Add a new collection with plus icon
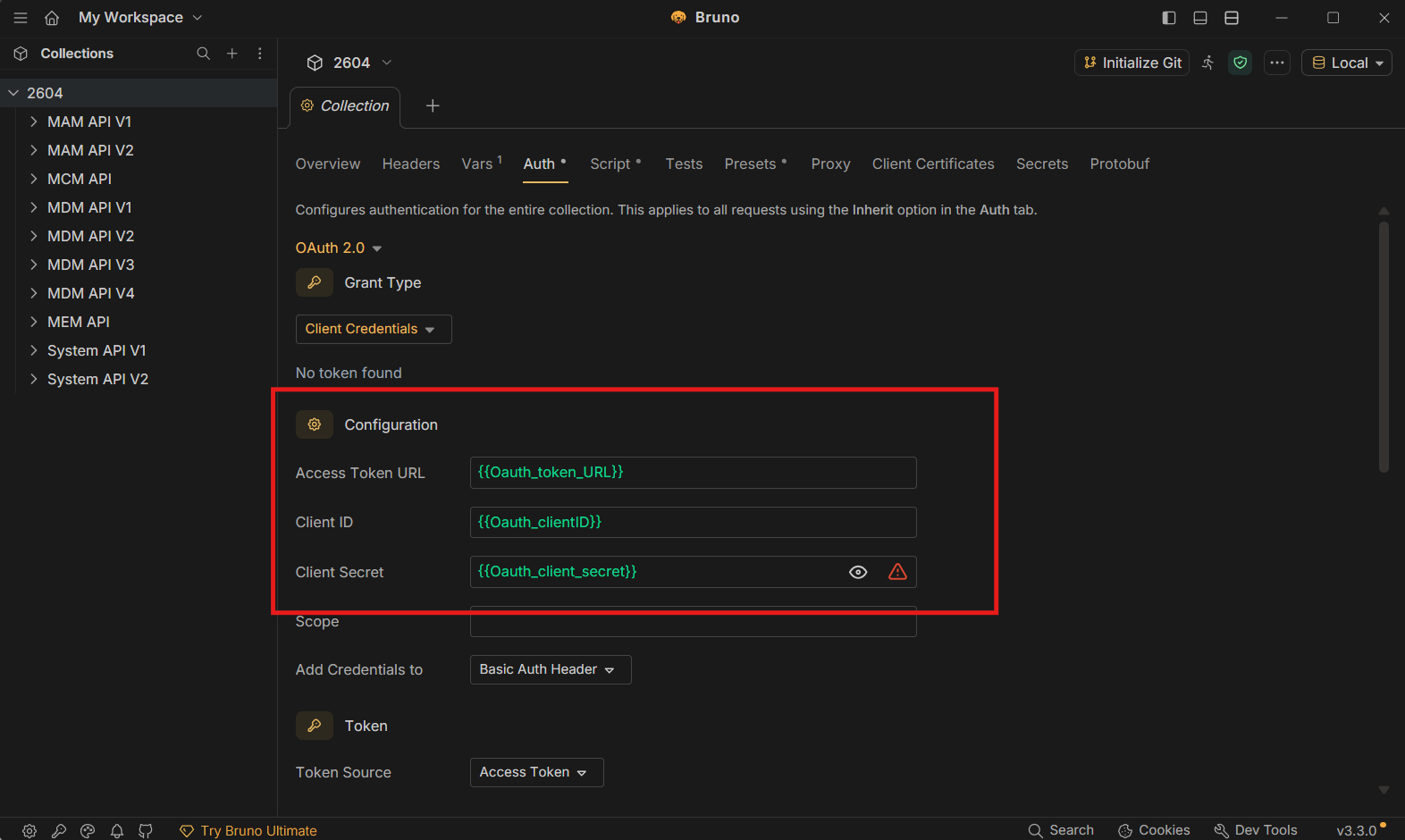 232,54
